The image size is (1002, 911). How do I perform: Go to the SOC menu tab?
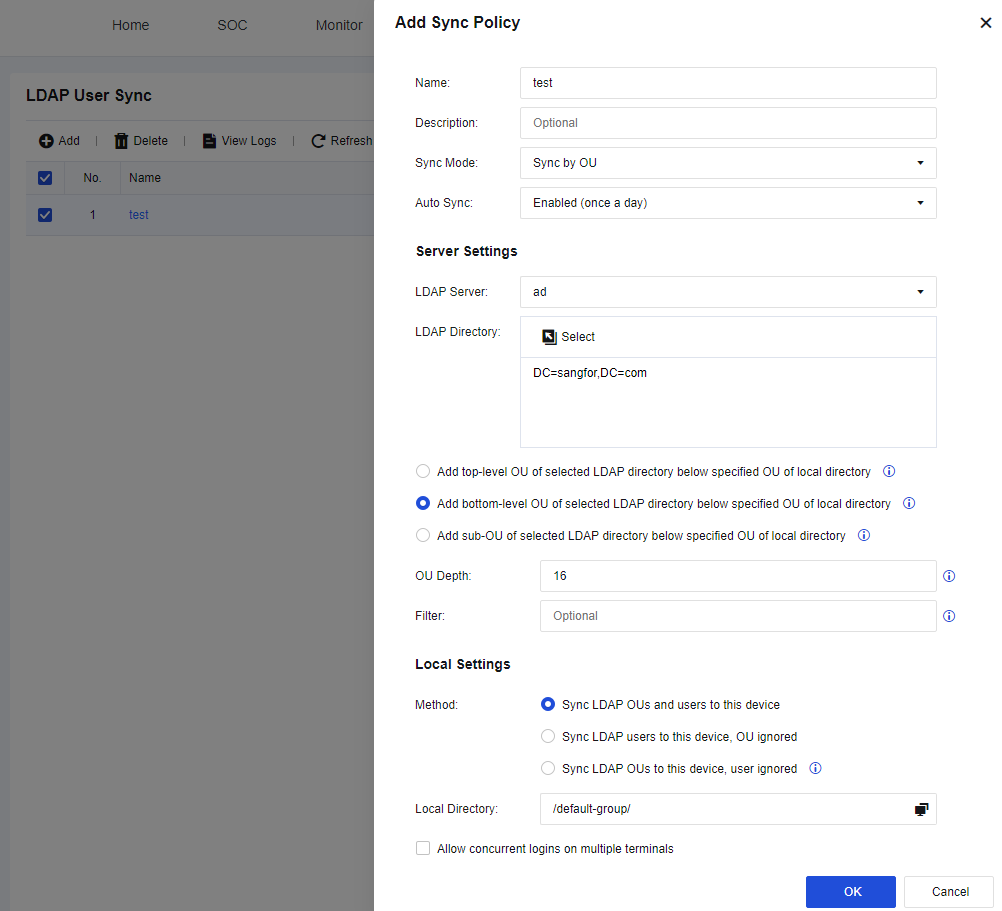(232, 25)
